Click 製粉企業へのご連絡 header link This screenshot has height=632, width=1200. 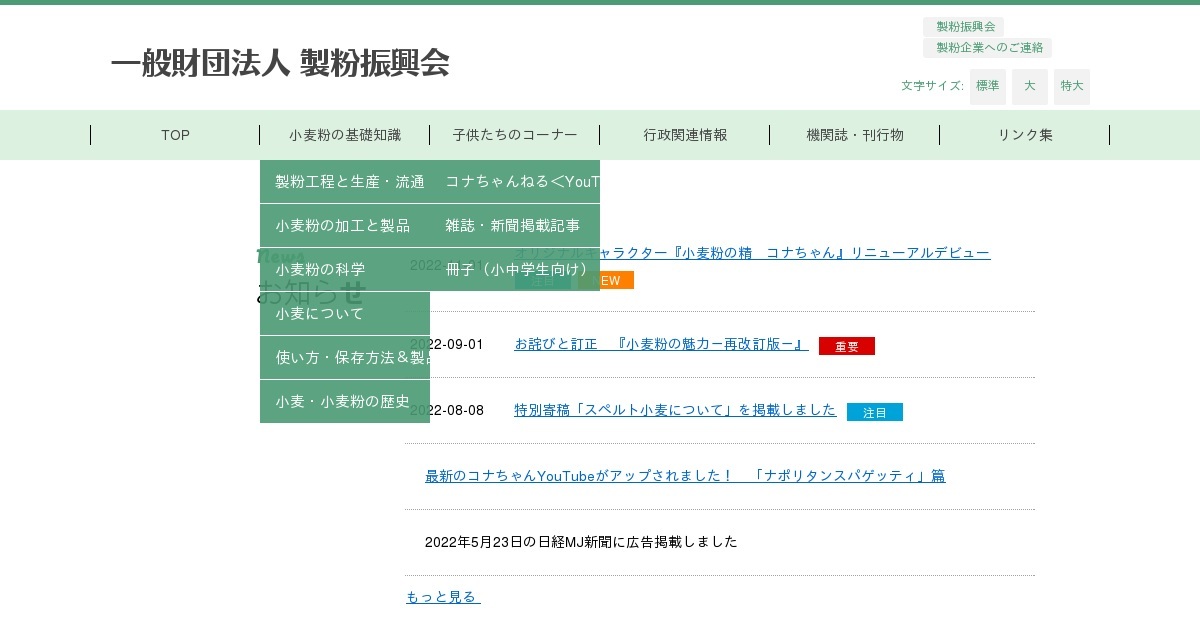click(988, 48)
